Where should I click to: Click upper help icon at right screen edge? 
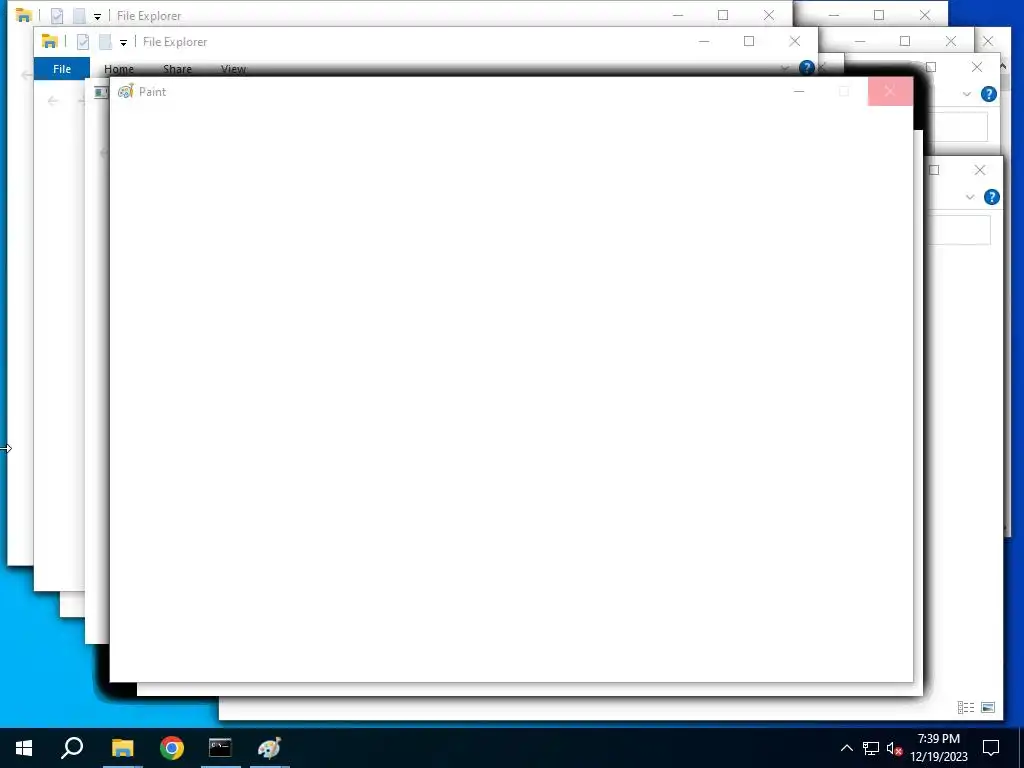click(989, 94)
